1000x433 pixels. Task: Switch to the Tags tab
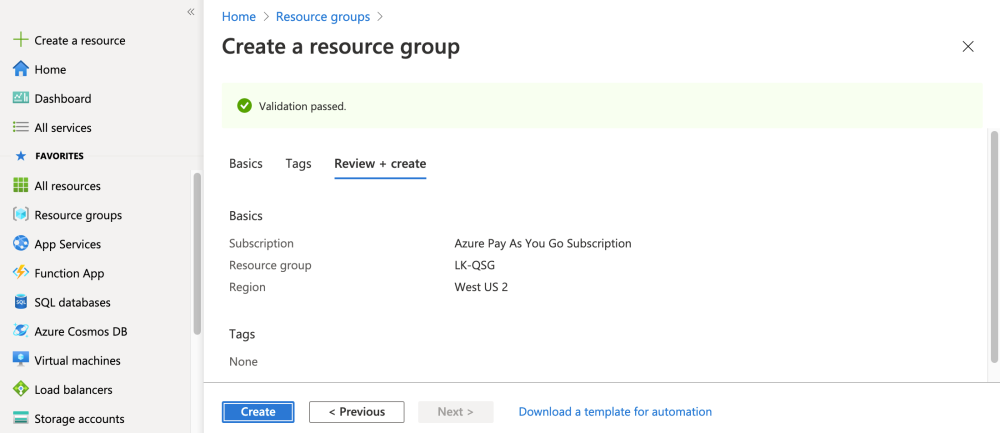298,164
